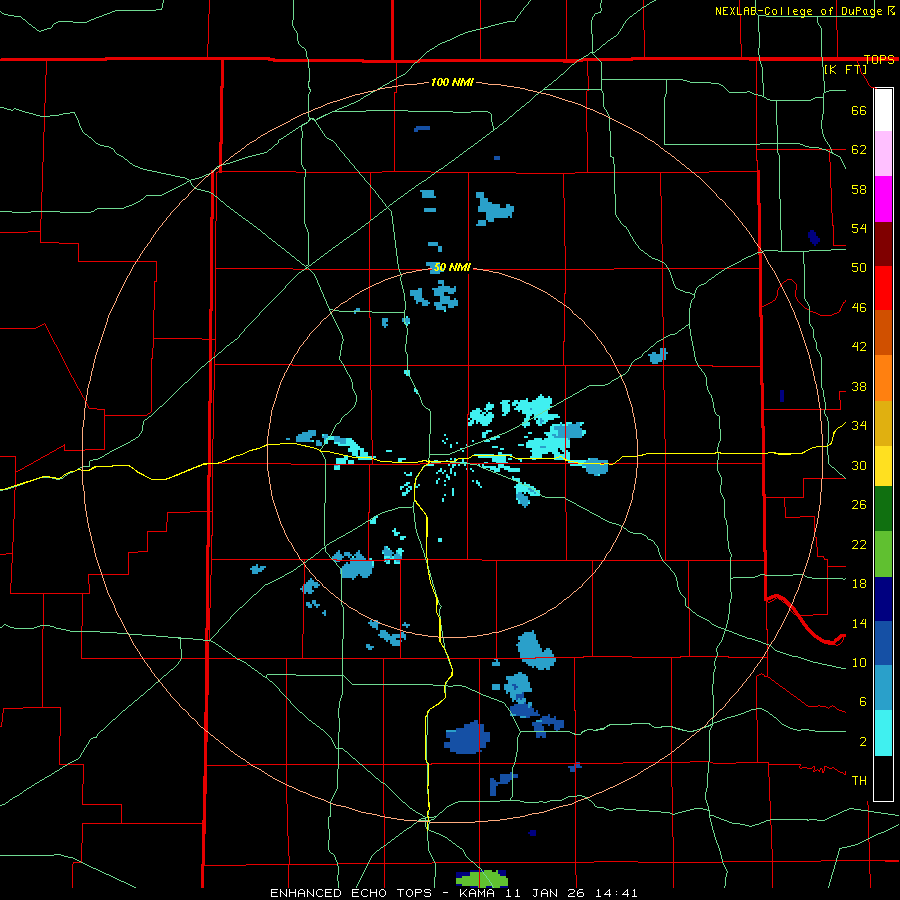Click the '54' legend value
The image size is (900, 900).
[x=859, y=228]
